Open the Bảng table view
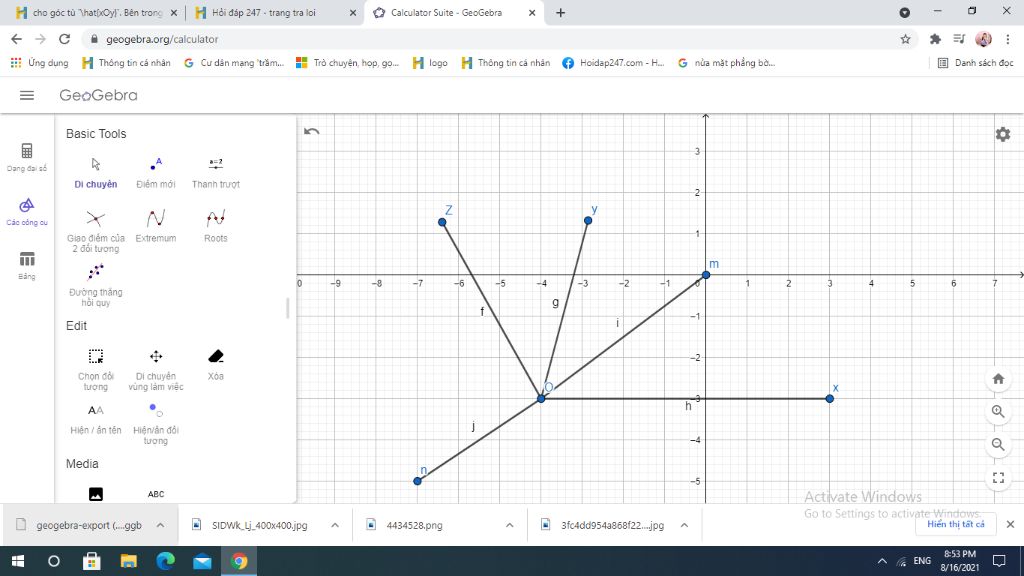1024x576 pixels. [27, 265]
